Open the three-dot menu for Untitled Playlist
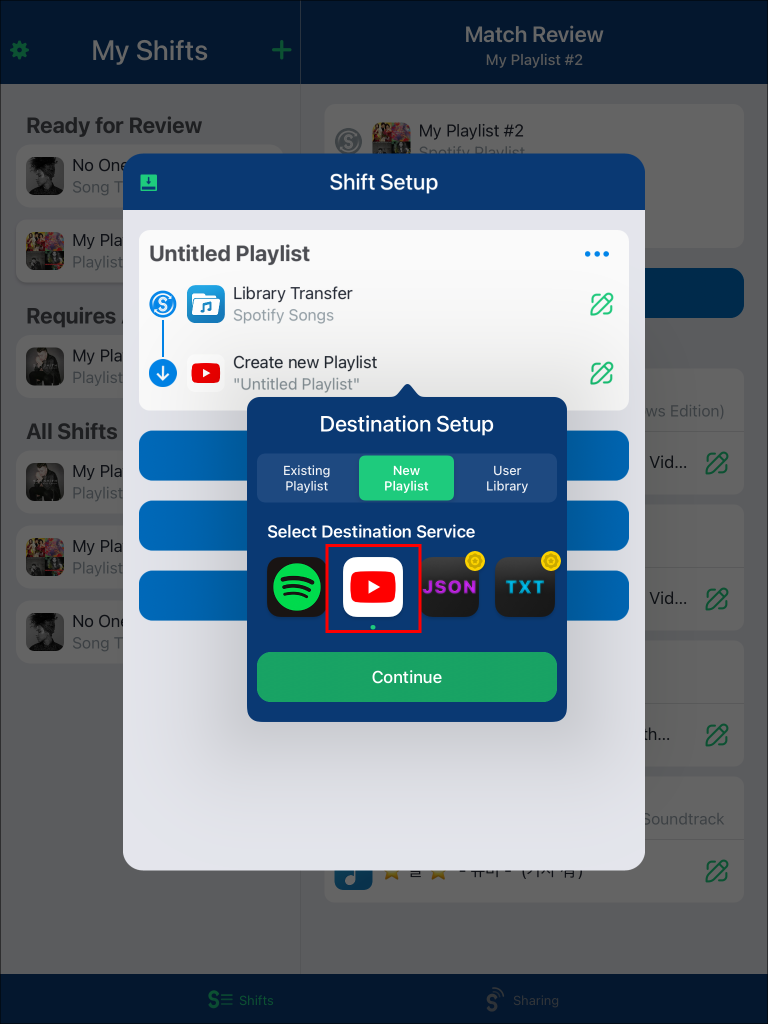 click(x=596, y=254)
